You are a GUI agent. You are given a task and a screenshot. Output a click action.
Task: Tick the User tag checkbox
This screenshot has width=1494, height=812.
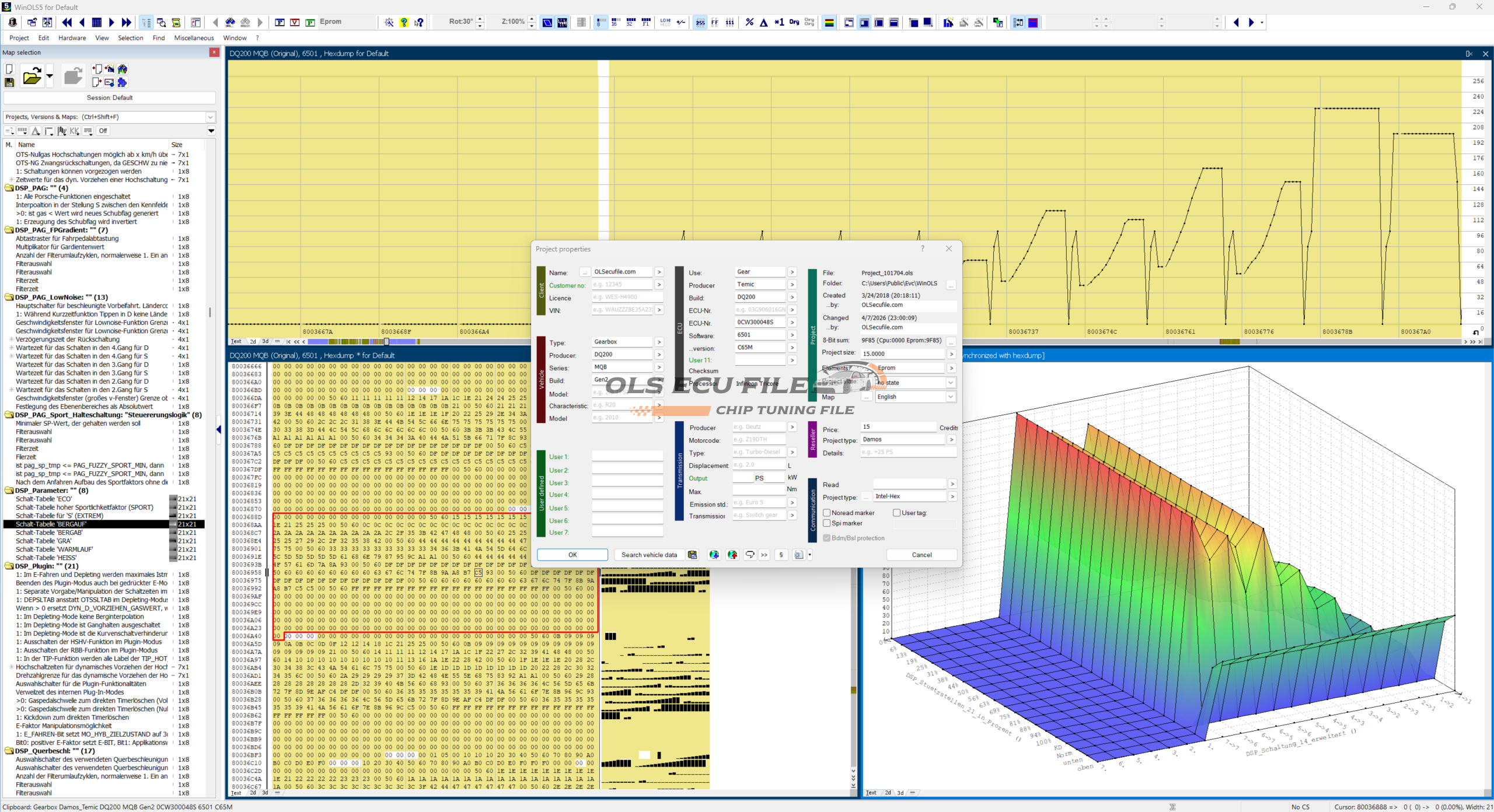pos(897,513)
